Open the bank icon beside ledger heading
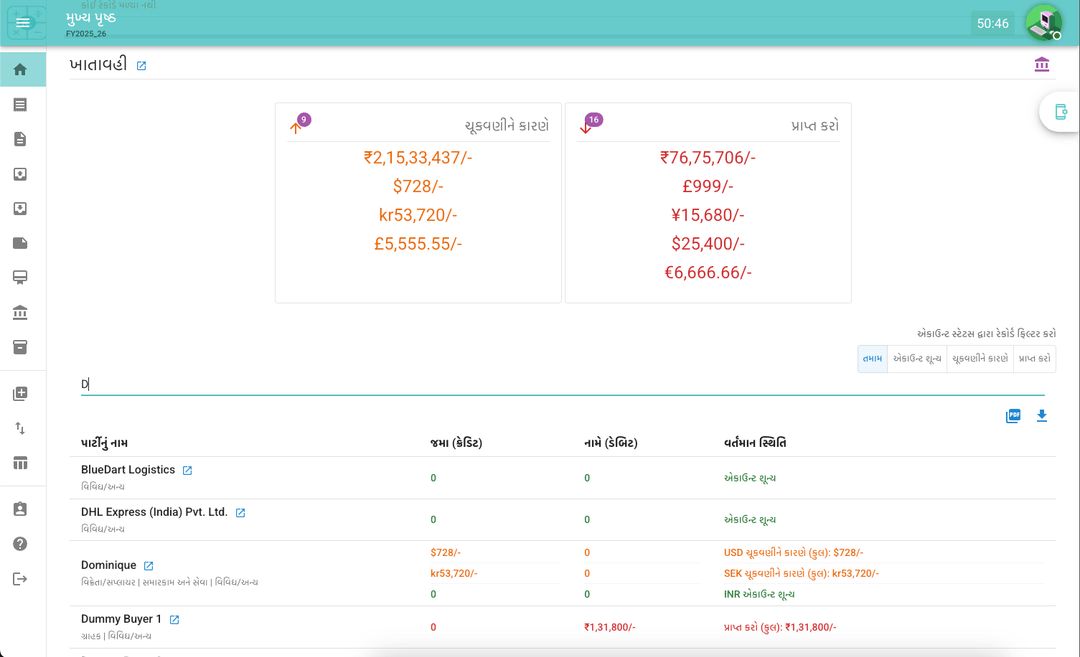Image resolution: width=1080 pixels, height=657 pixels. coord(1042,63)
